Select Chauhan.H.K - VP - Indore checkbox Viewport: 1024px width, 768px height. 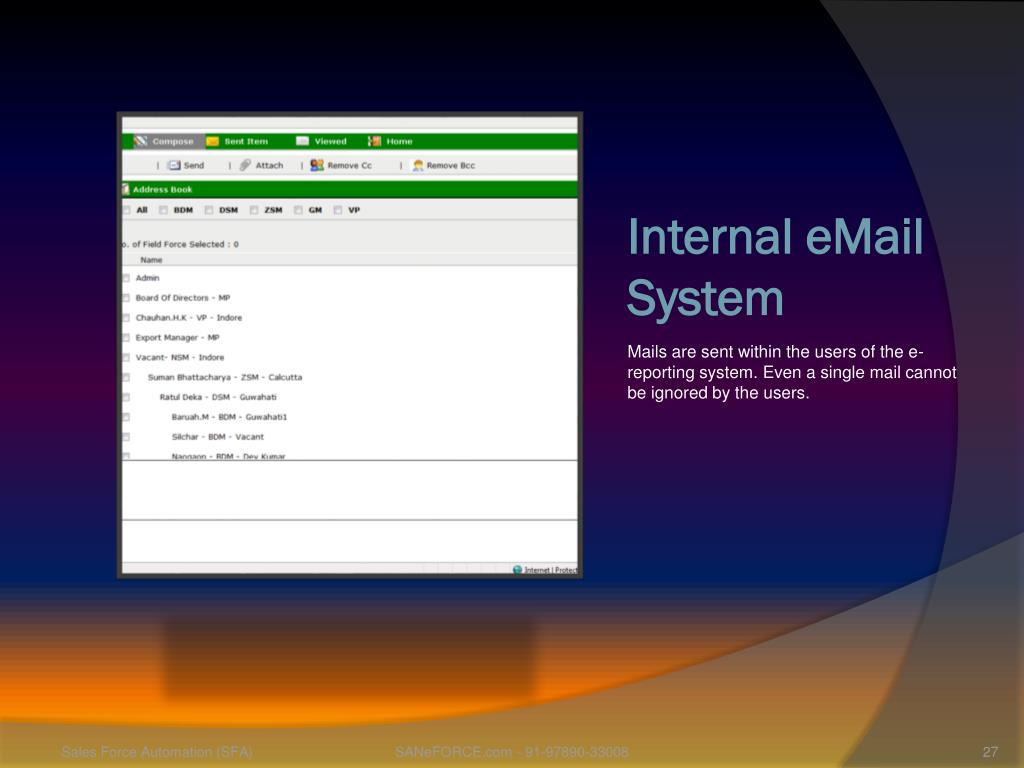point(126,318)
